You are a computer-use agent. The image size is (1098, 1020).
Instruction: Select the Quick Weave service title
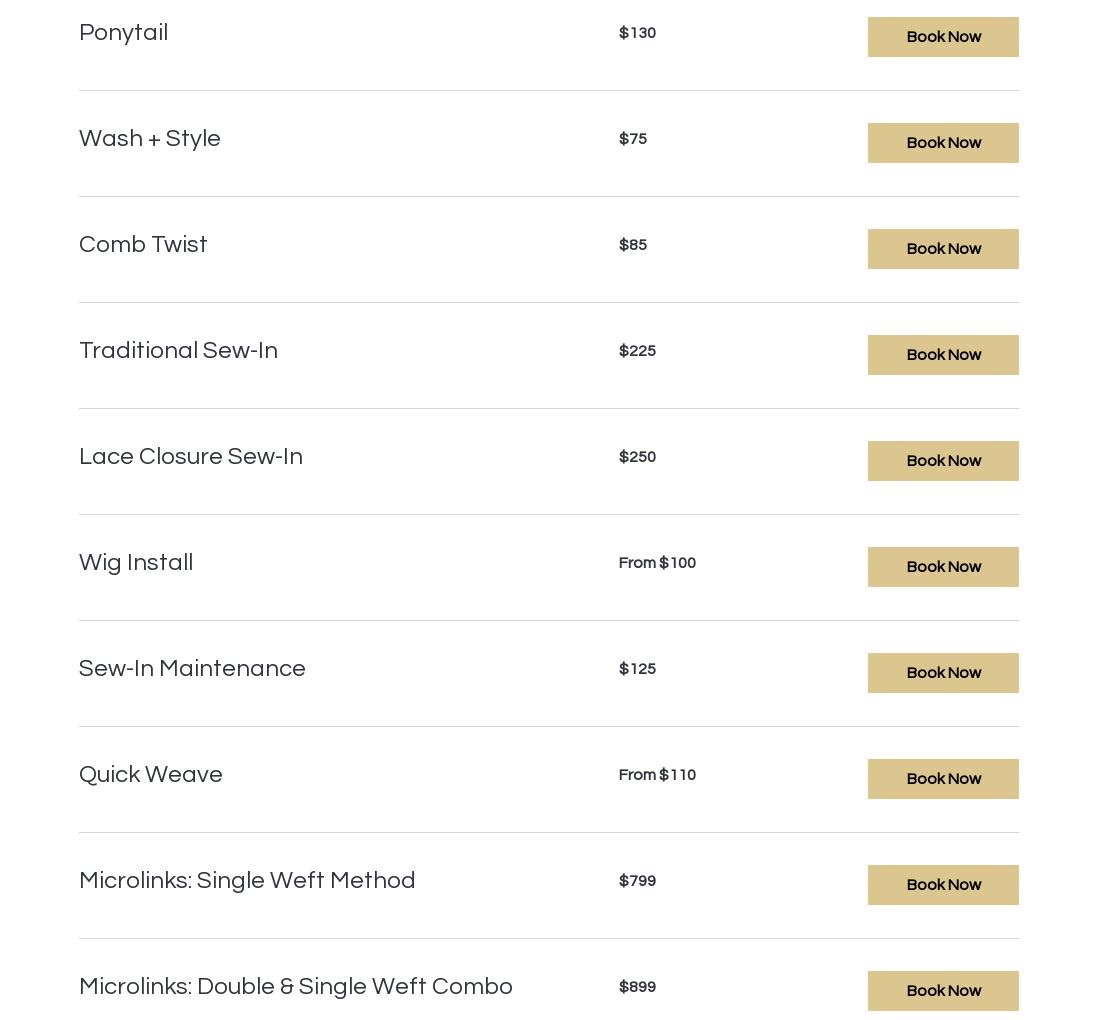pos(151,775)
